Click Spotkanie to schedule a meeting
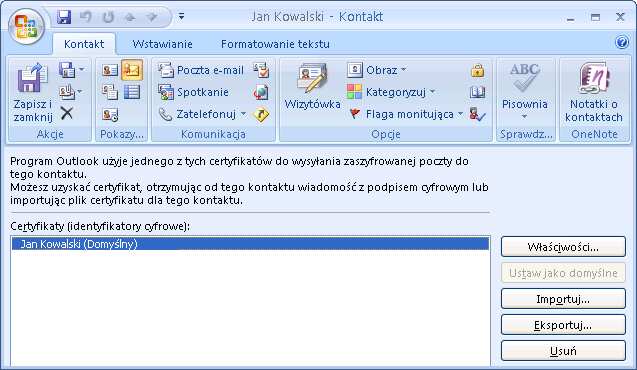This screenshot has height=370, width=637. click(193, 93)
